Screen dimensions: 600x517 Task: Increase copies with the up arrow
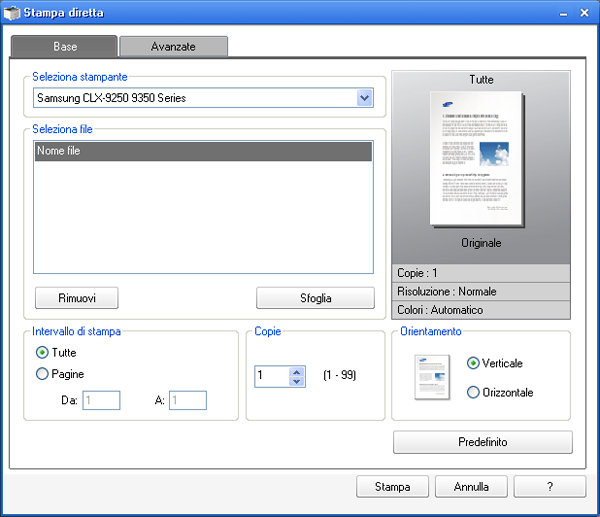[x=296, y=371]
